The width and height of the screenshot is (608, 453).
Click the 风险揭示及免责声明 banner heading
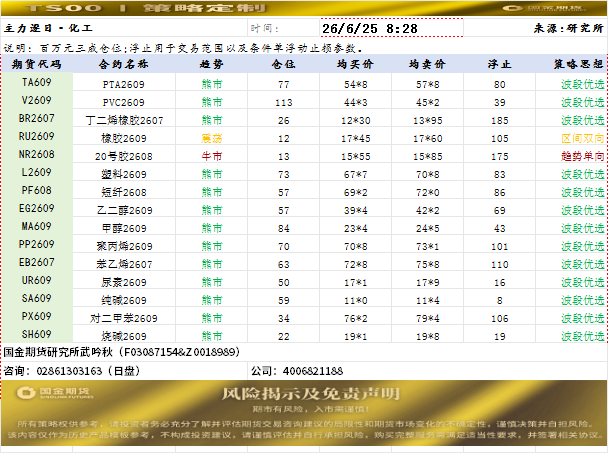pos(310,394)
